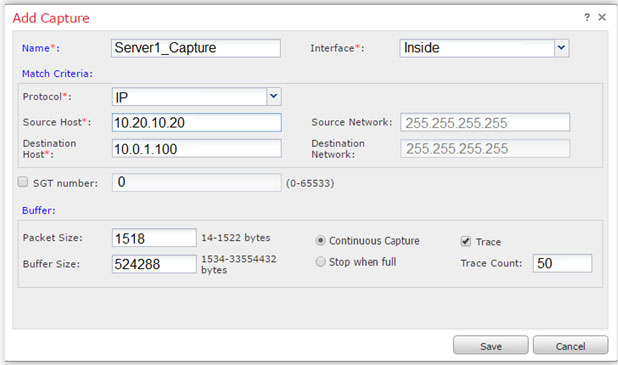618x365 pixels.
Task: Save the capture configuration
Action: click(491, 346)
